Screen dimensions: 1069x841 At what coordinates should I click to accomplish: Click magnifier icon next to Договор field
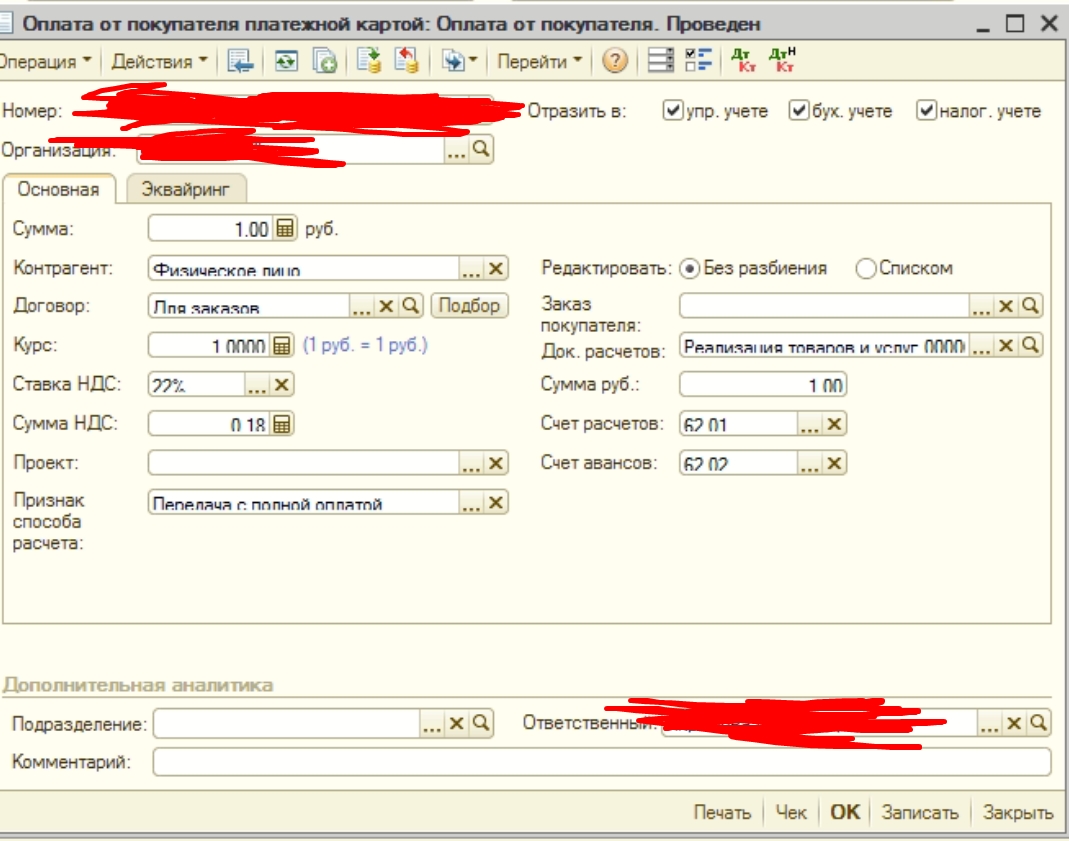pyautogui.click(x=412, y=306)
